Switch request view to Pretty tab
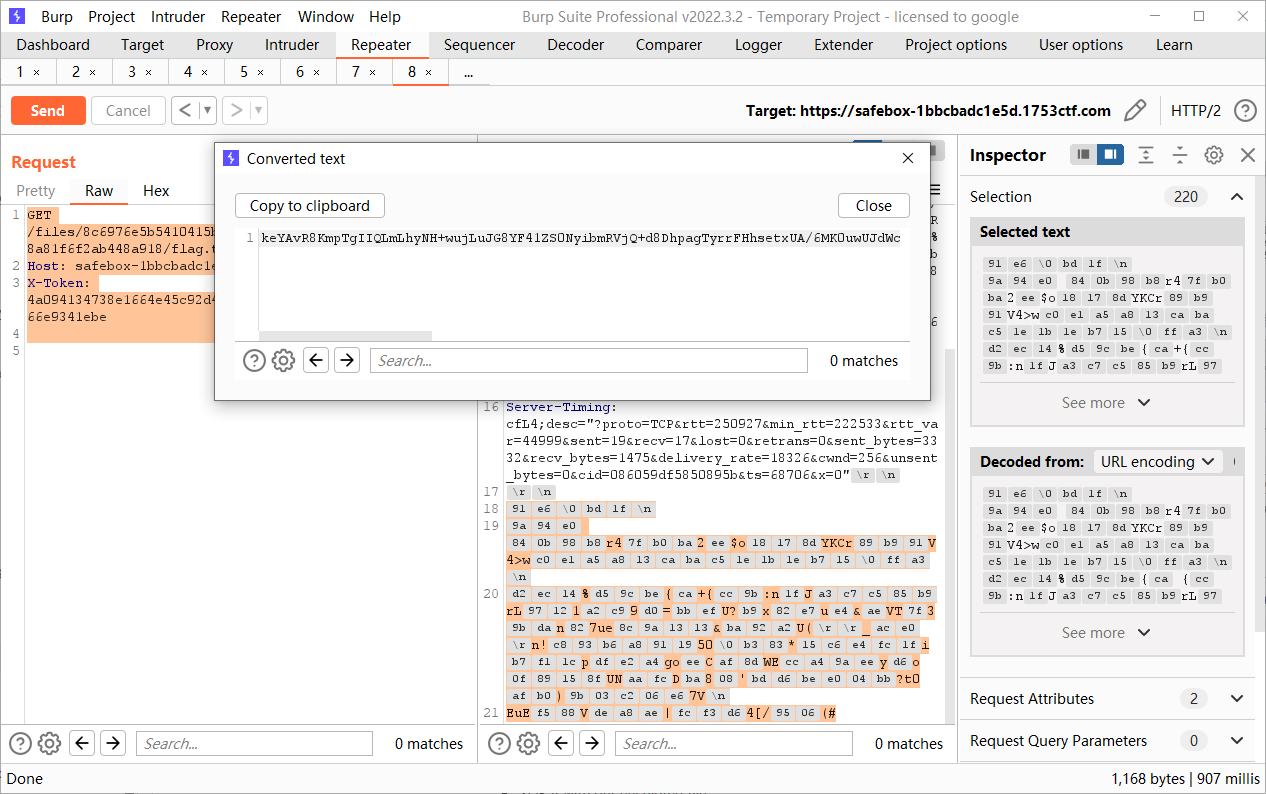Screen dimensions: 1266x794 [36, 191]
